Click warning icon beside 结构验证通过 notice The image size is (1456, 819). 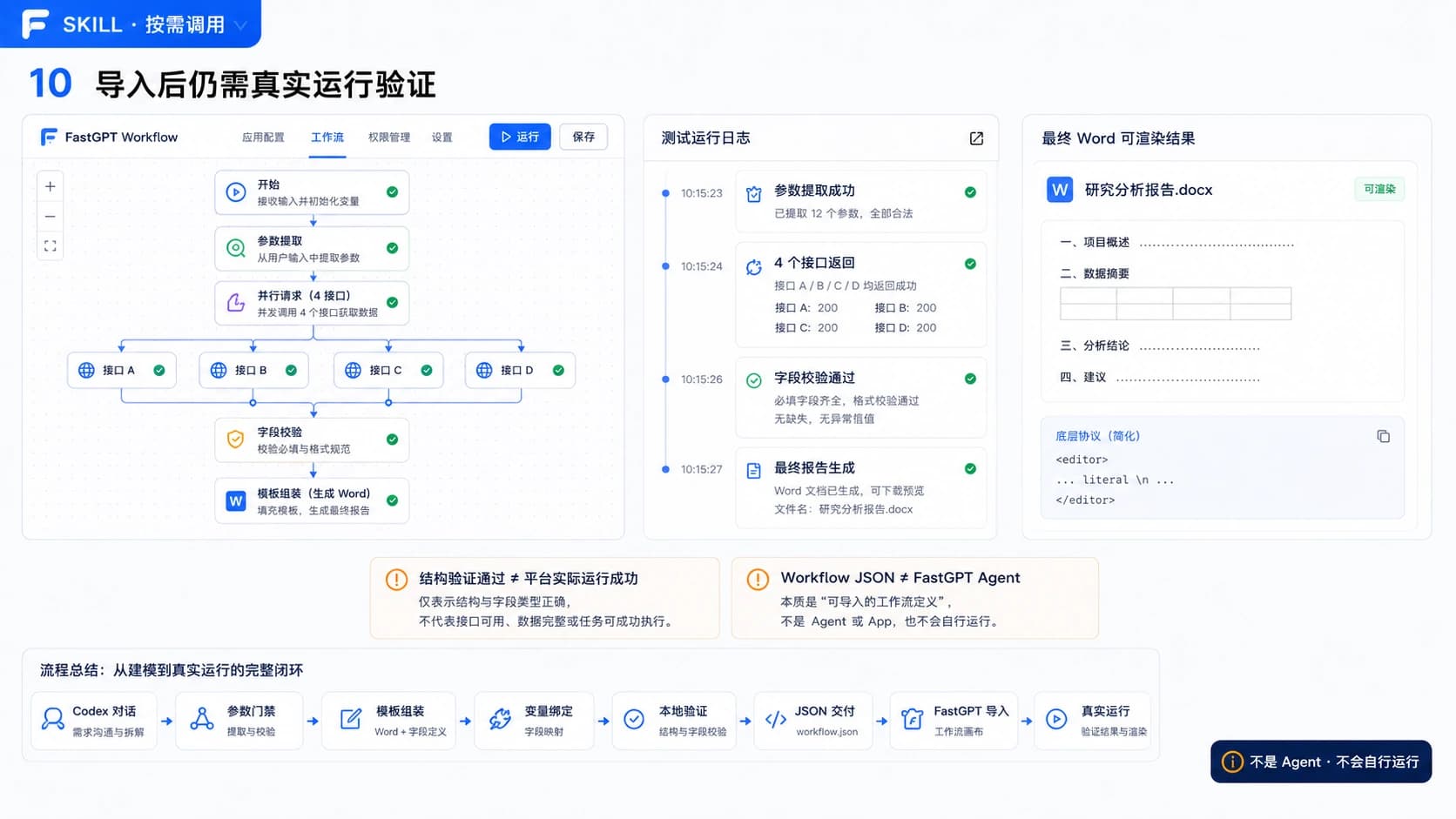396,580
